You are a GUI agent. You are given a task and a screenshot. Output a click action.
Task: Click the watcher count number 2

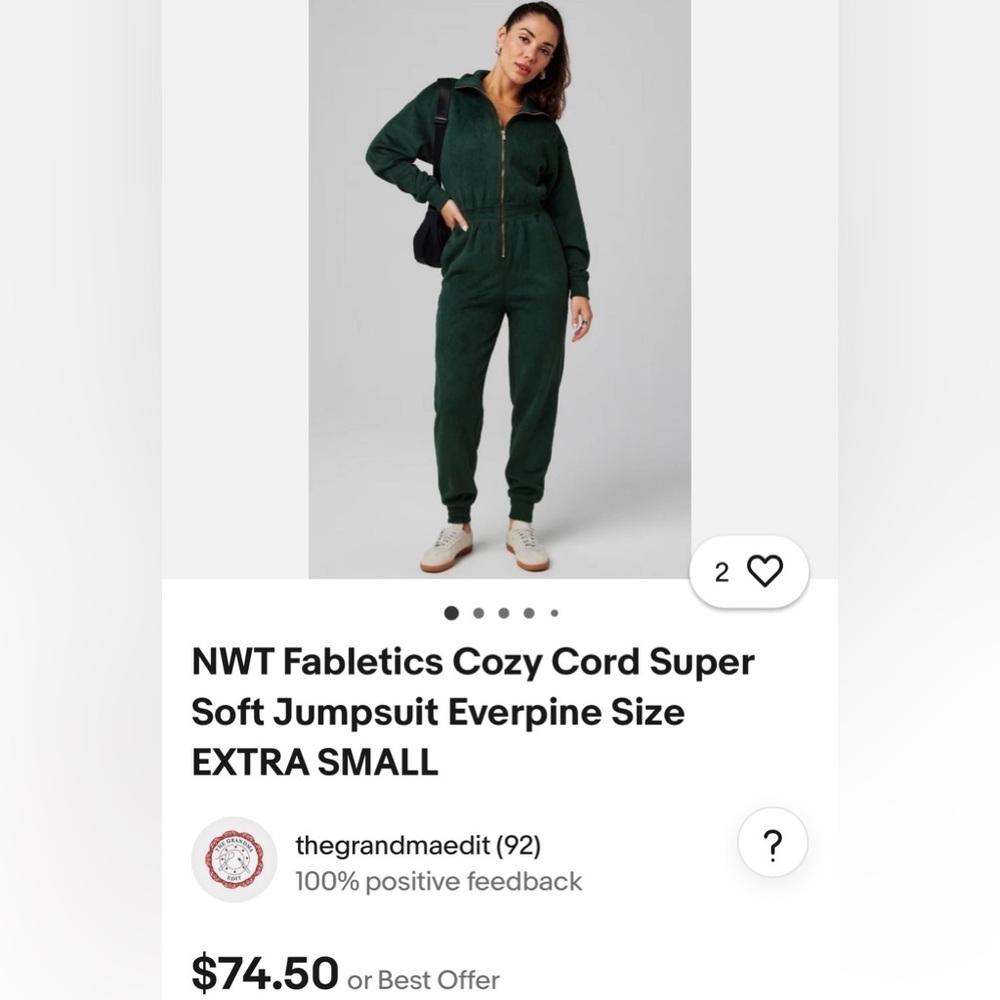tap(719, 570)
